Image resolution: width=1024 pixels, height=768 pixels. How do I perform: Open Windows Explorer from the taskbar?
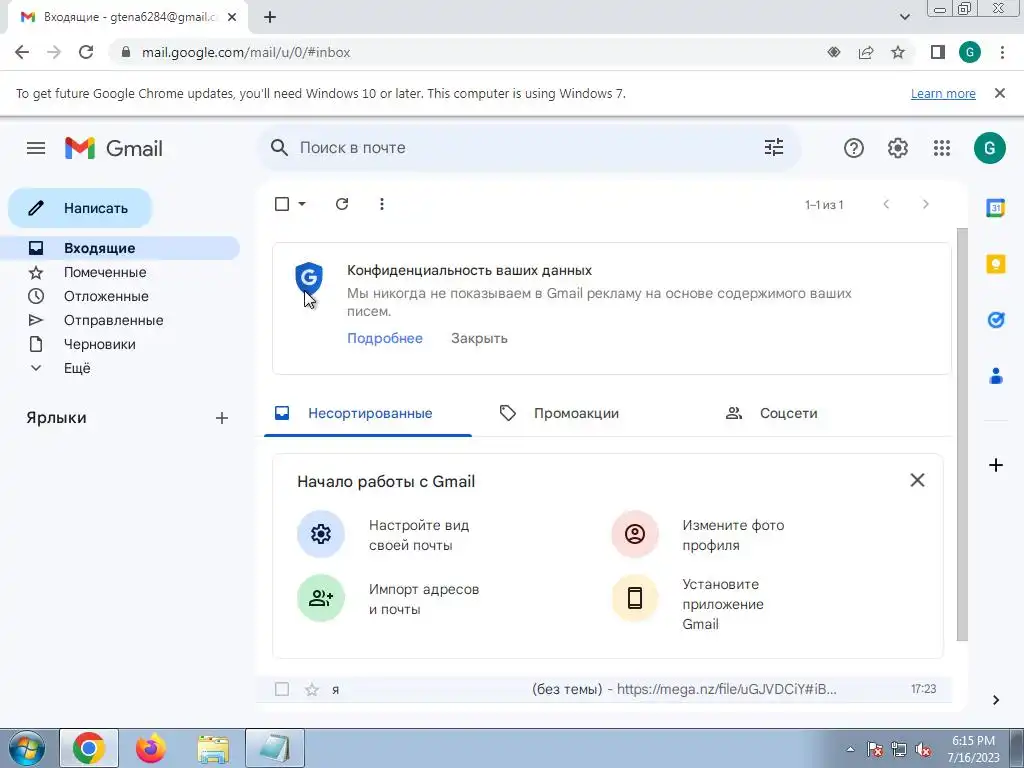(213, 748)
